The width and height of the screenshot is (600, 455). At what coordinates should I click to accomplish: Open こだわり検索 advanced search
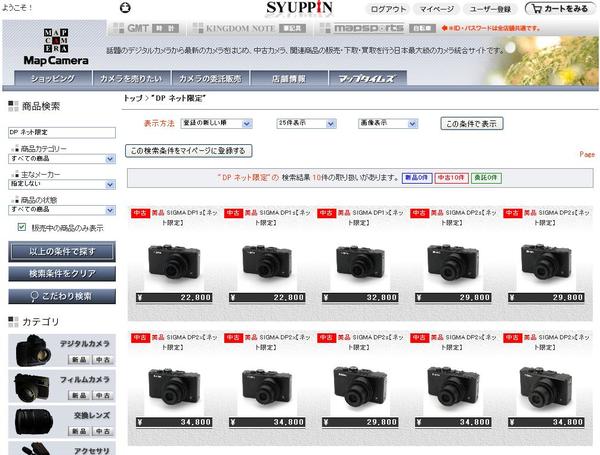pos(62,296)
